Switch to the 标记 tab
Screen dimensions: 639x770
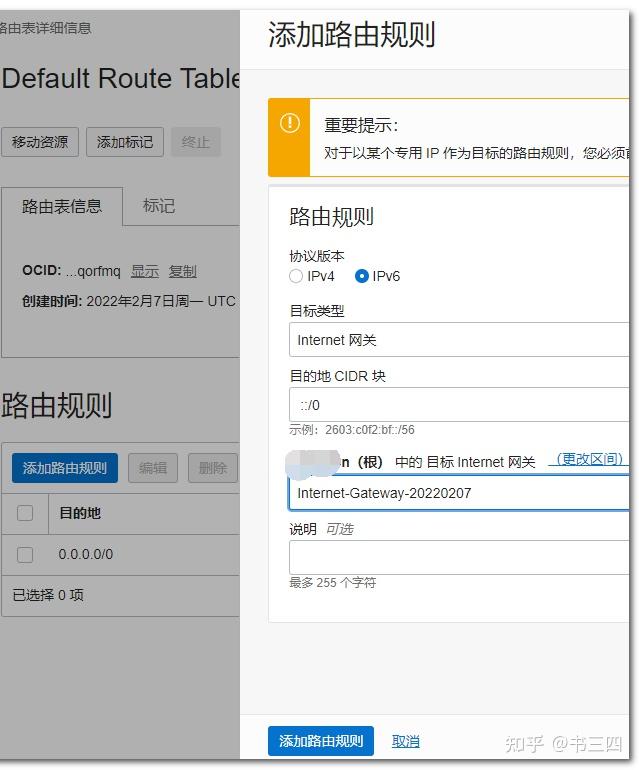click(x=158, y=206)
